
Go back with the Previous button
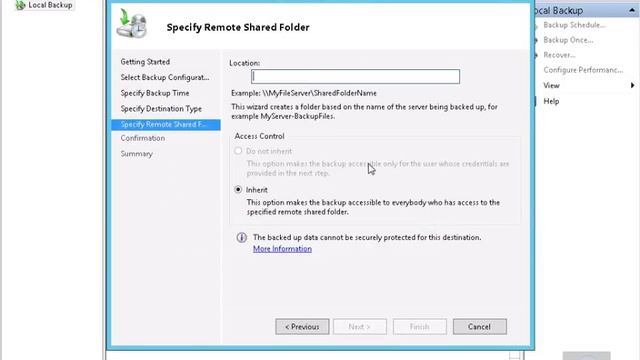[302, 327]
